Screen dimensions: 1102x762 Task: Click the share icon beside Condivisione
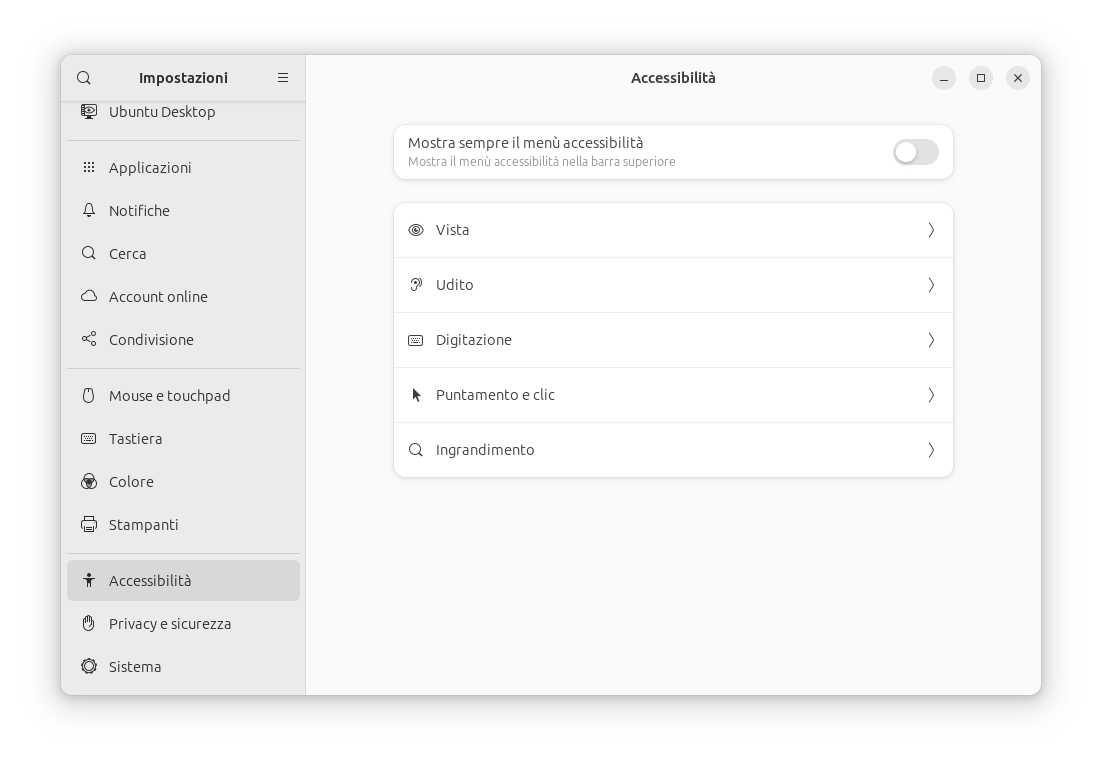pyautogui.click(x=89, y=340)
